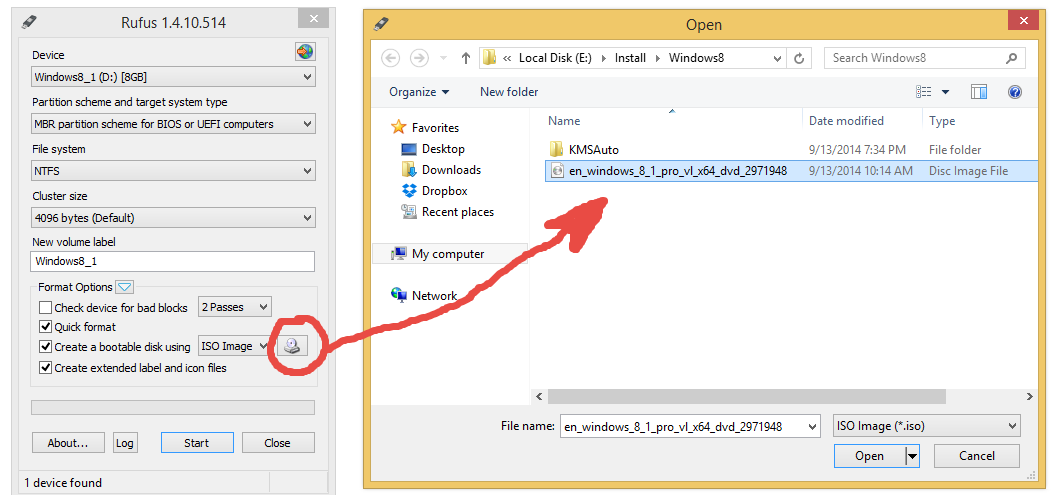Click the scroll right arrow

pyautogui.click(x=1029, y=397)
